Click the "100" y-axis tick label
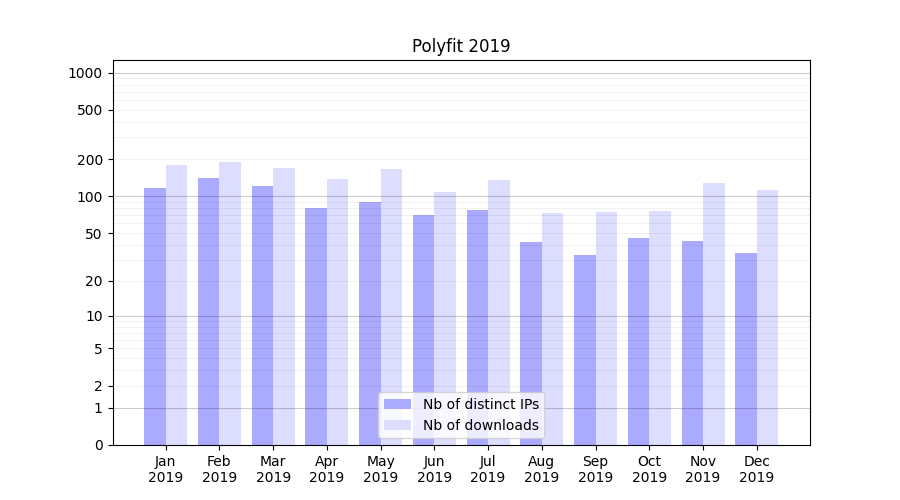The height and width of the screenshot is (500, 900). (x=89, y=197)
